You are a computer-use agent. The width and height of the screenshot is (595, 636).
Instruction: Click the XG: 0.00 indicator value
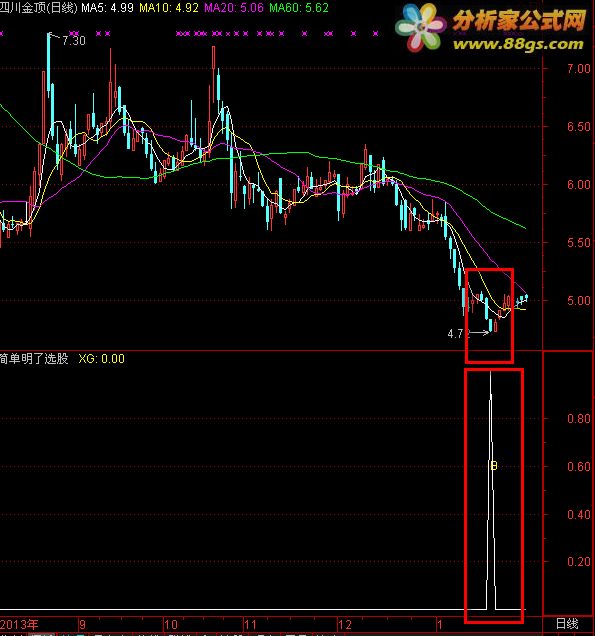tap(101, 359)
